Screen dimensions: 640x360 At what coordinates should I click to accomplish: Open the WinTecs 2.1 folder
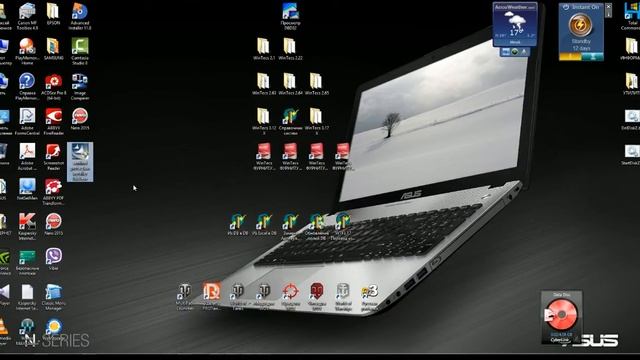[264, 50]
